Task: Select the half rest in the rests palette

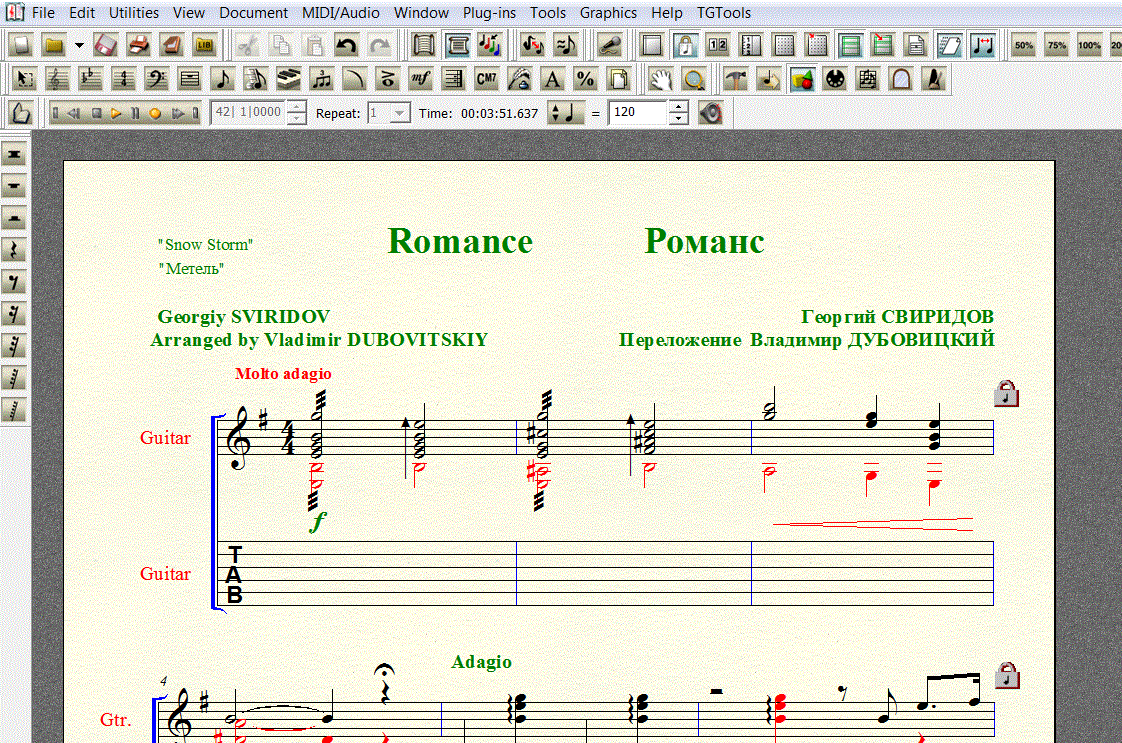Action: pos(14,218)
